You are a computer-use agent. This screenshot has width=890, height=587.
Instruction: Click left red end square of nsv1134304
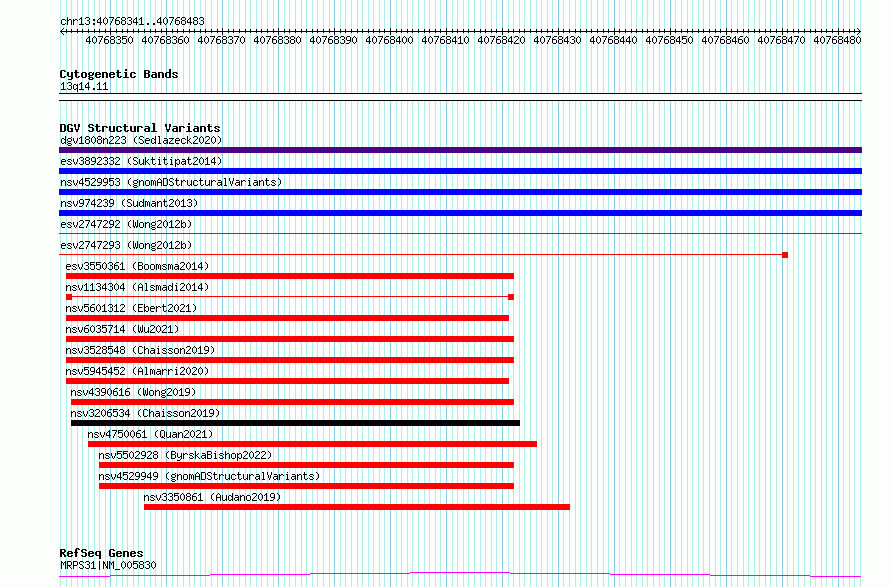(x=69, y=297)
